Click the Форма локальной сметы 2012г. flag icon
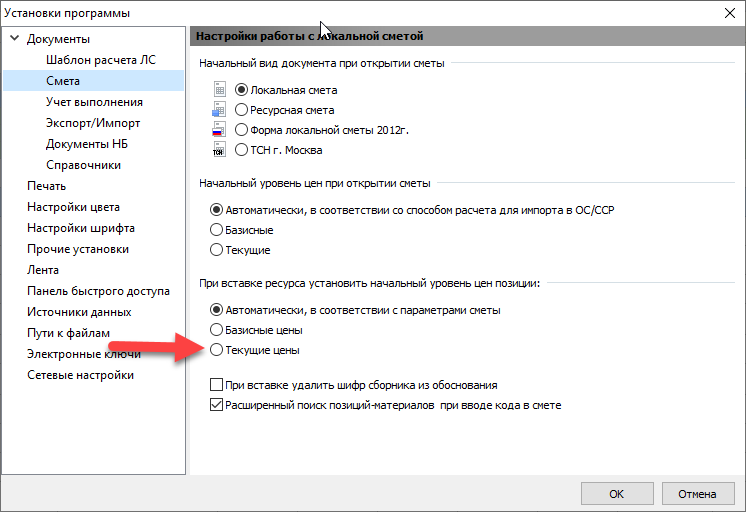The height and width of the screenshot is (512, 746). pyautogui.click(x=220, y=130)
